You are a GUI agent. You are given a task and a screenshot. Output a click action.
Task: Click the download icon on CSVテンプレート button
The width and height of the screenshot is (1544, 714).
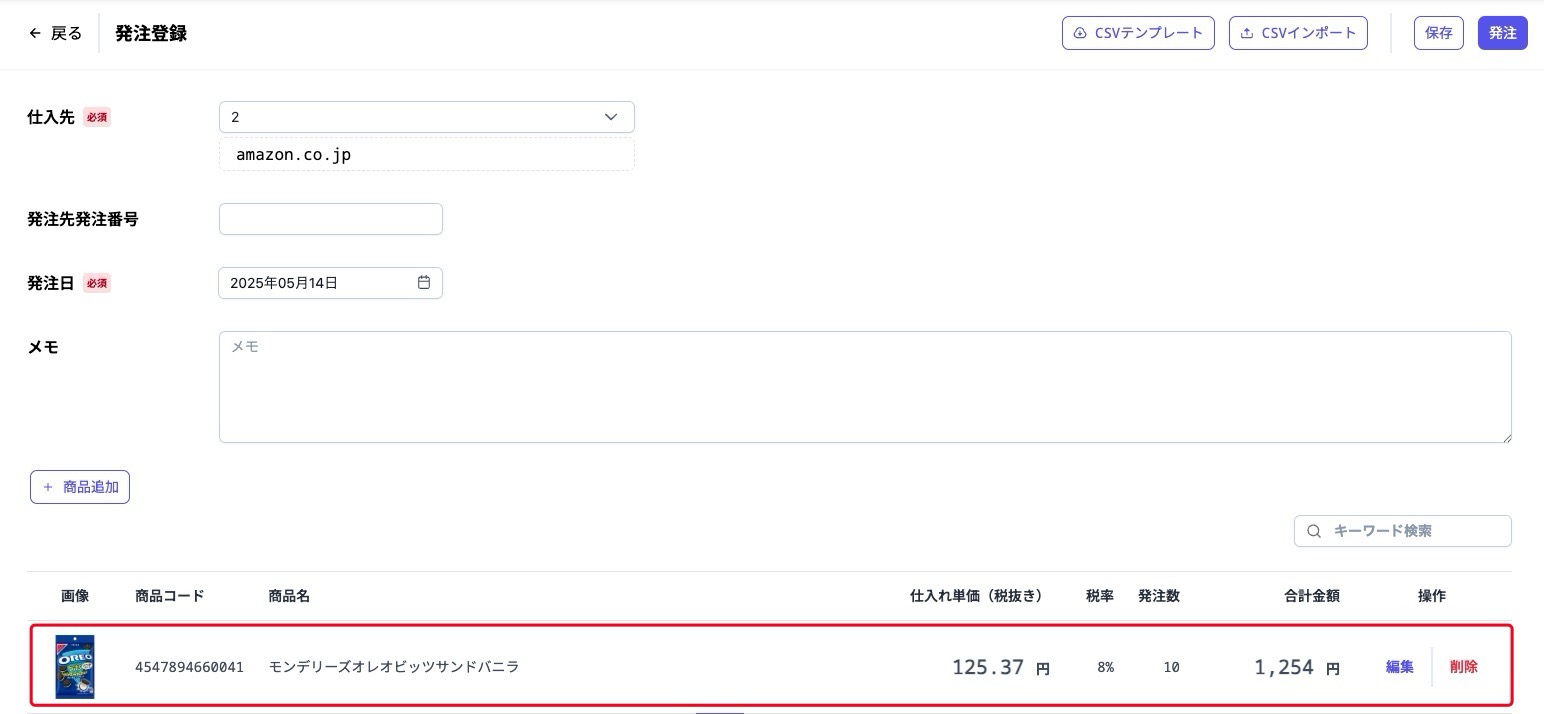coord(1079,32)
